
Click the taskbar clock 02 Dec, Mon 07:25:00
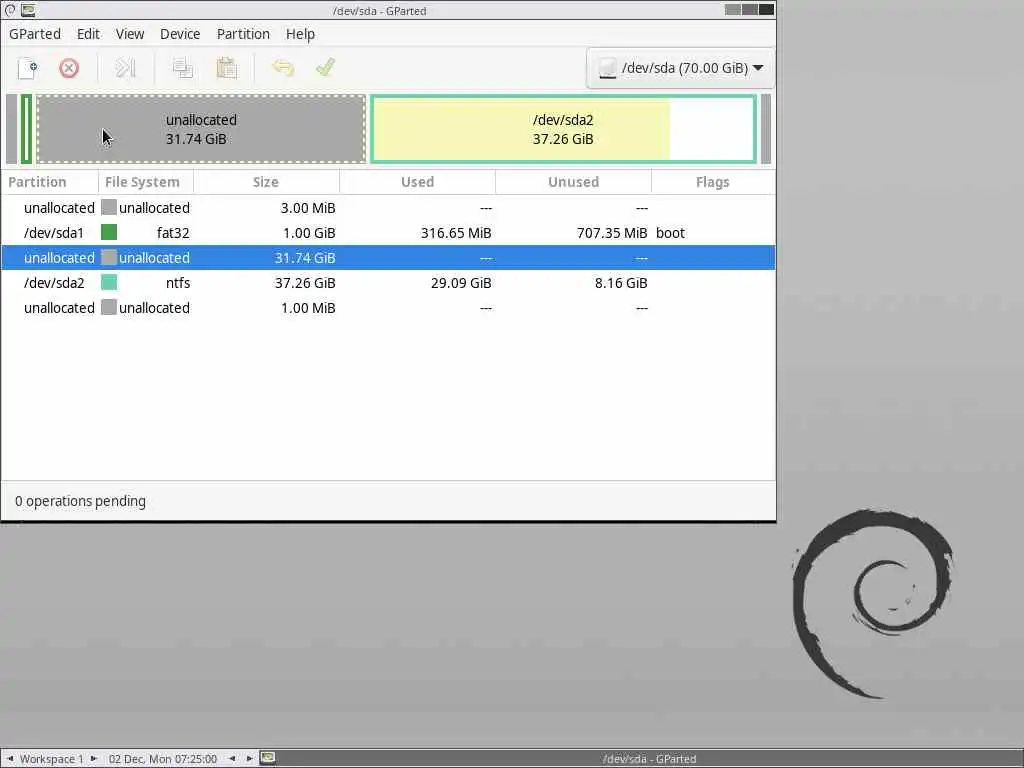coord(163,759)
